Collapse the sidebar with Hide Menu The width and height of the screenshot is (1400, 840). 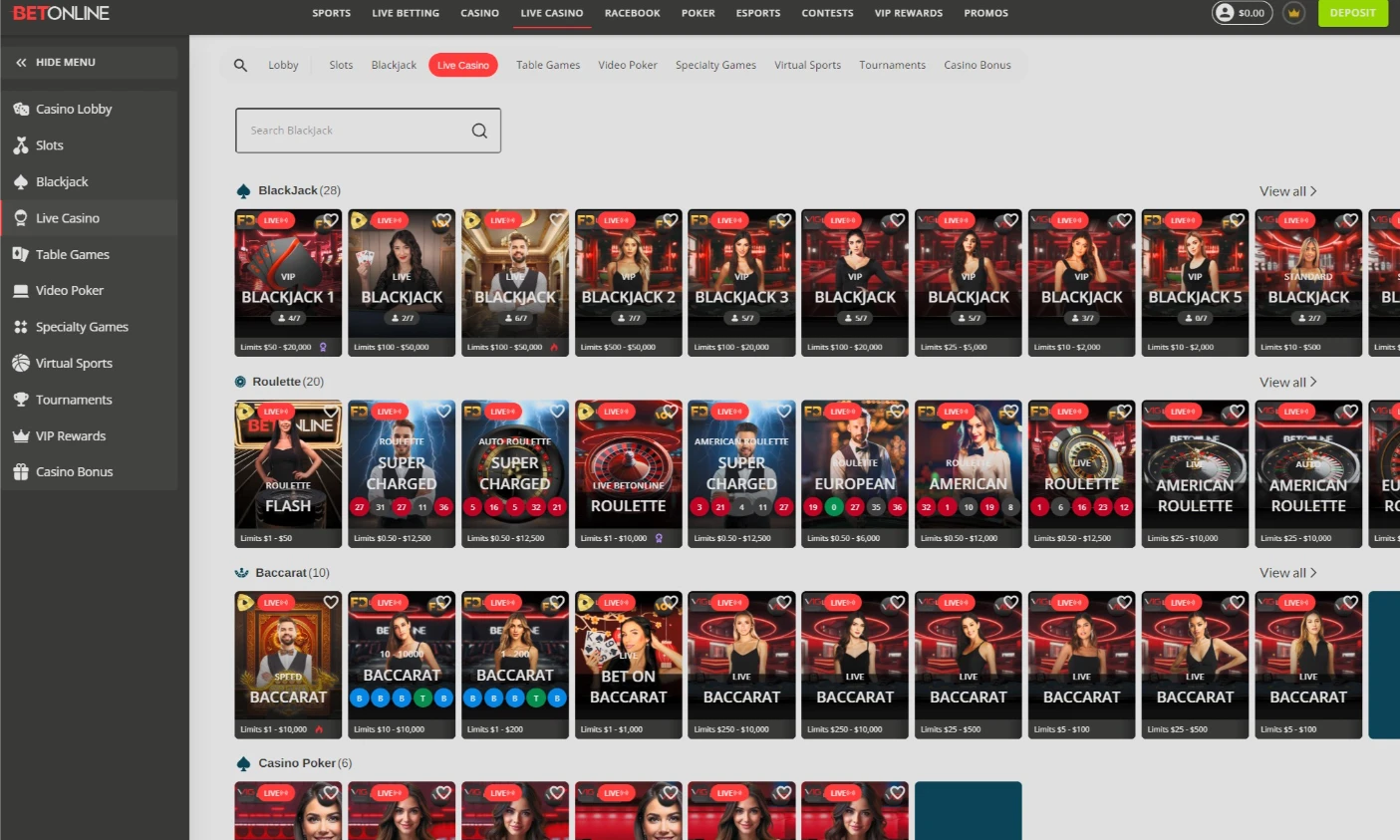point(57,62)
